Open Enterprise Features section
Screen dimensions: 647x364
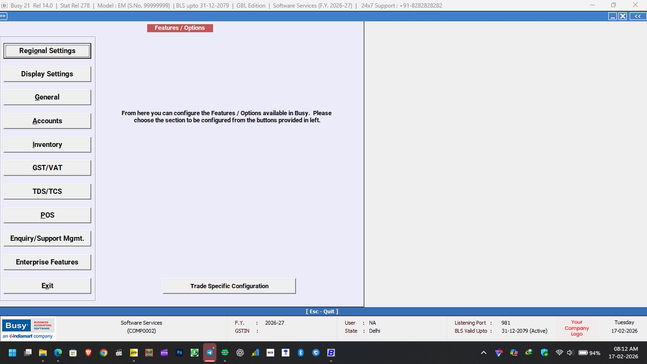(47, 262)
